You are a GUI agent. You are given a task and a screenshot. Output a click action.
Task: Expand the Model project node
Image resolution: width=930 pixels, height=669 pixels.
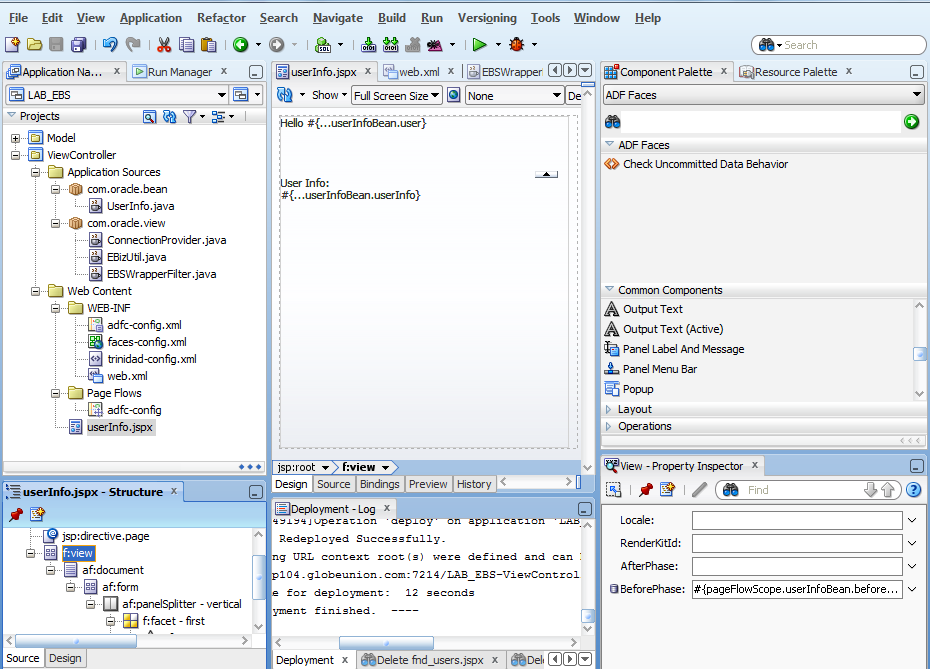16,138
